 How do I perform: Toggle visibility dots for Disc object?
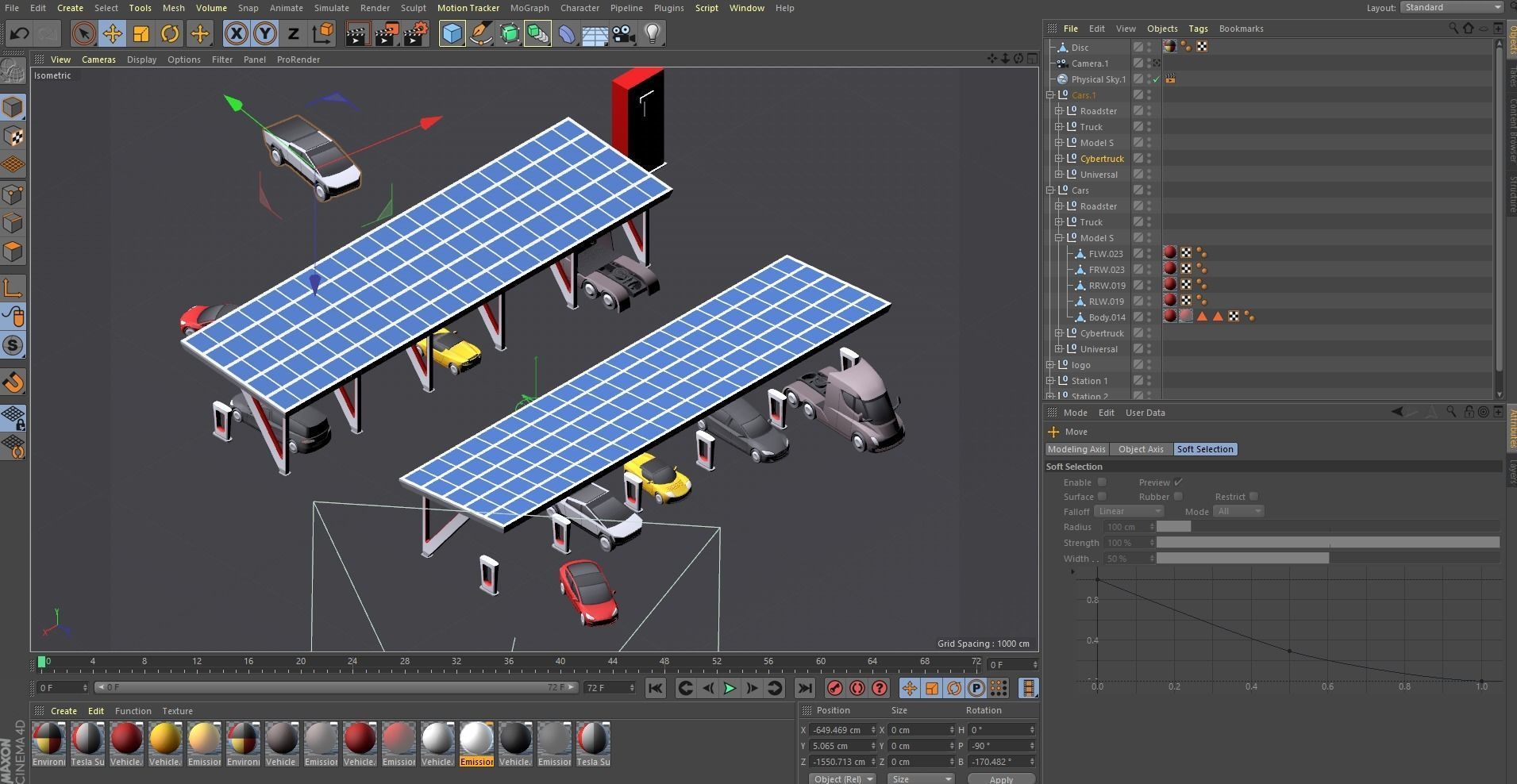1149,48
